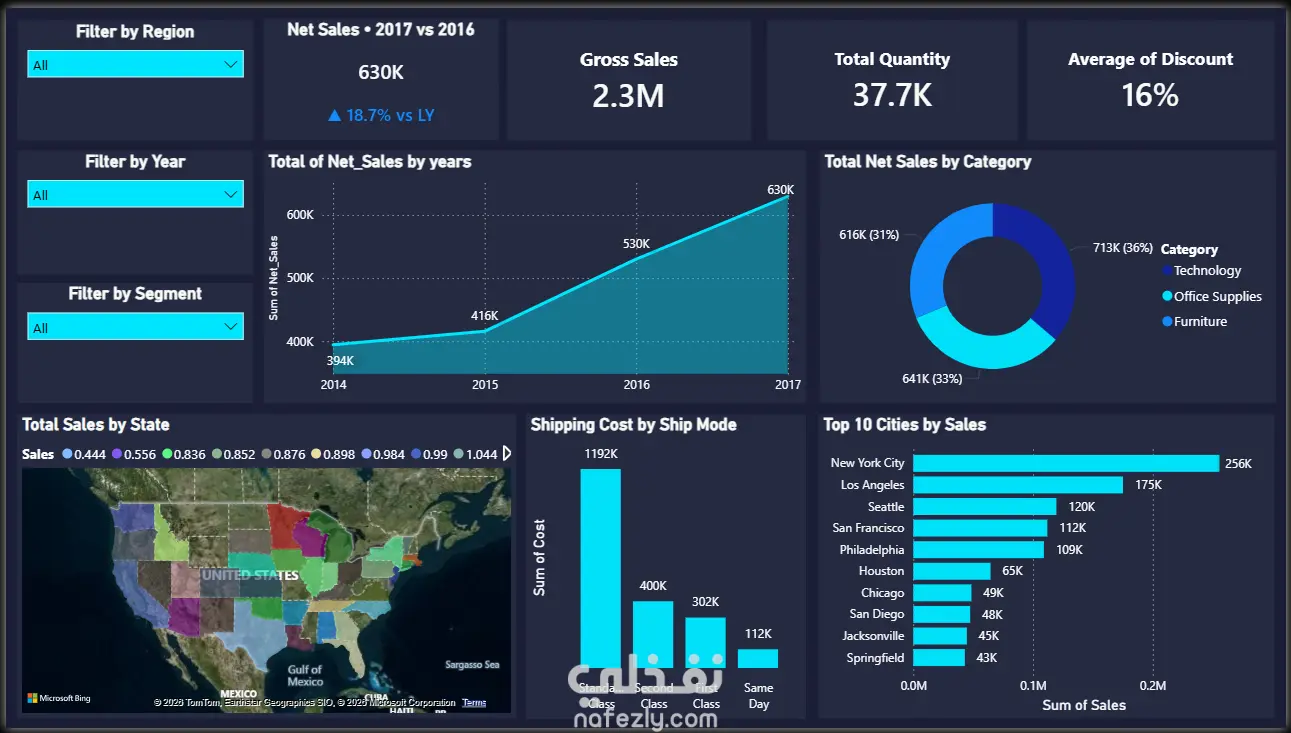Click the 600K y-axis label

(x=300, y=215)
